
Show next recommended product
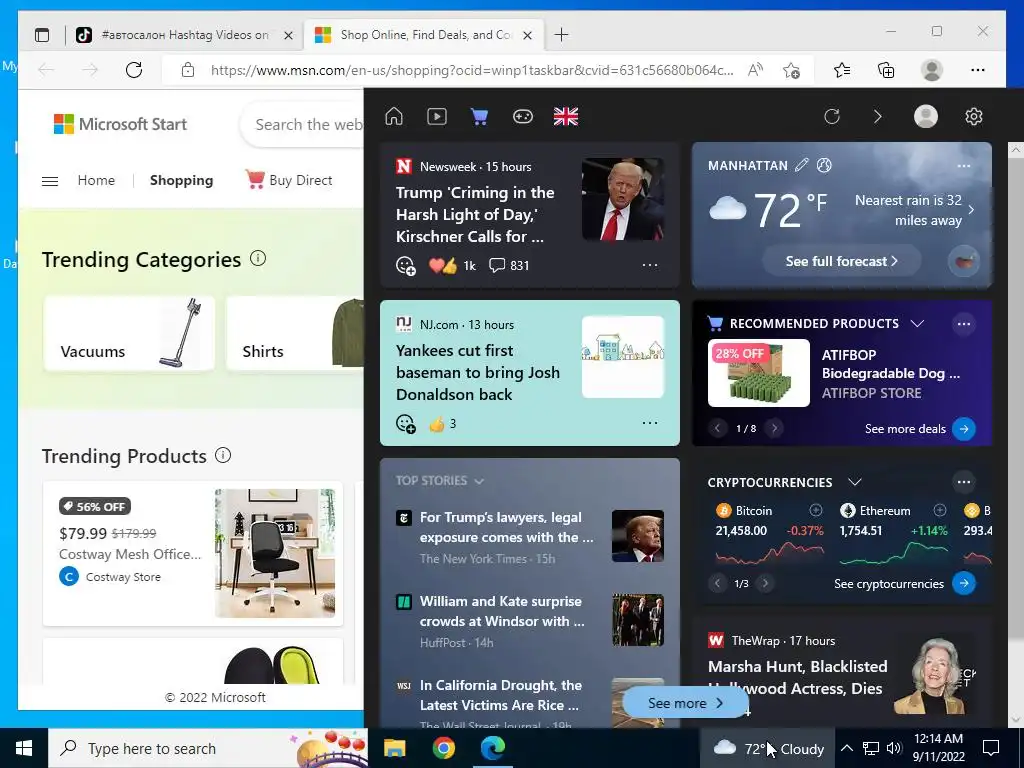pyautogui.click(x=775, y=428)
